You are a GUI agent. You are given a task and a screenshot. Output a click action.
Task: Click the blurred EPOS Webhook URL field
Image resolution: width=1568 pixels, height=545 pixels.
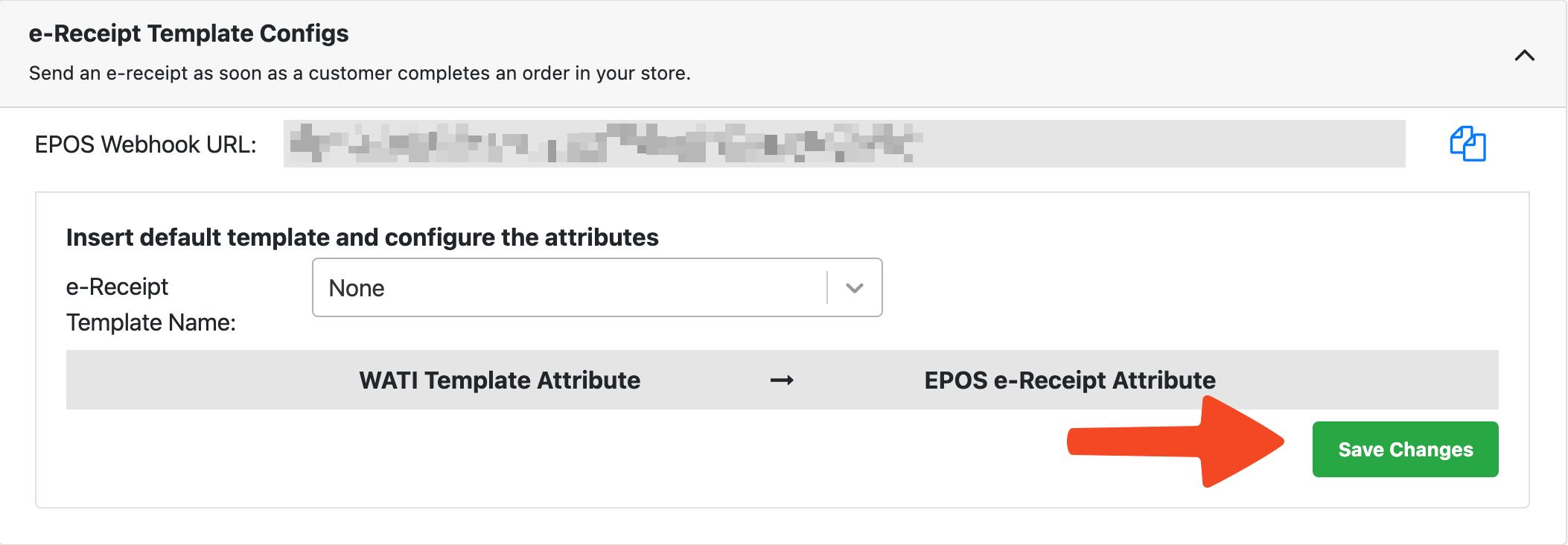point(844,144)
